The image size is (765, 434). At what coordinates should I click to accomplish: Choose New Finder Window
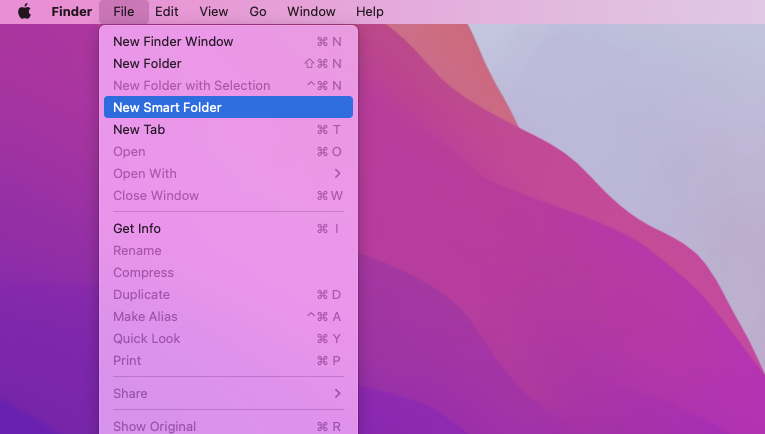tap(228, 41)
